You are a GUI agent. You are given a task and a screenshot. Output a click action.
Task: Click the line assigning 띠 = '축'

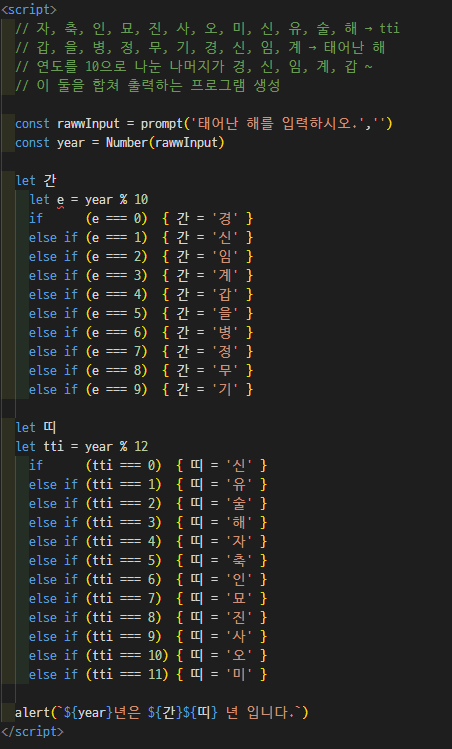tap(148, 560)
